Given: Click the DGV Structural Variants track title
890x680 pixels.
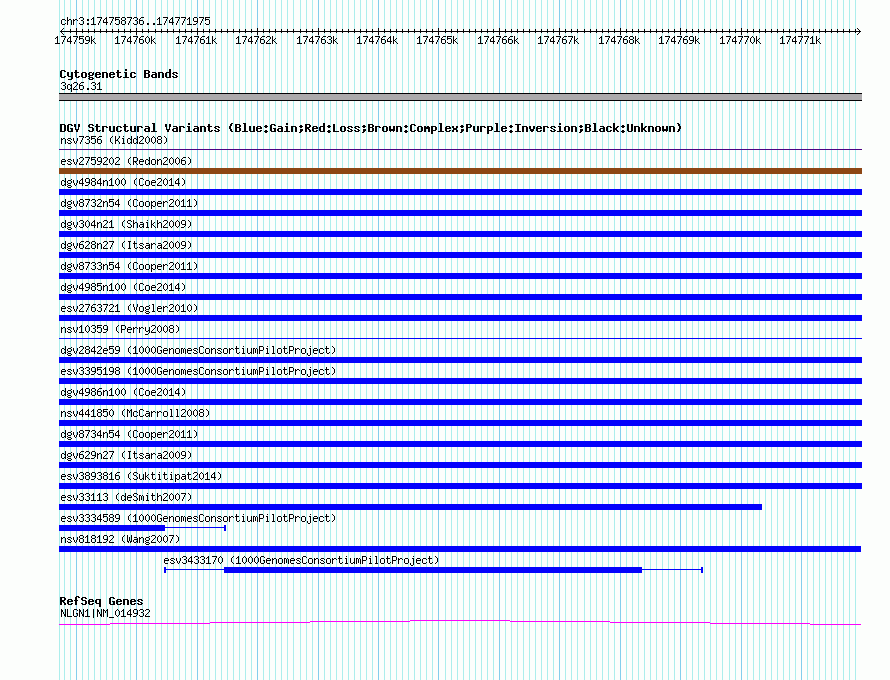Looking at the screenshot, I should [x=370, y=128].
